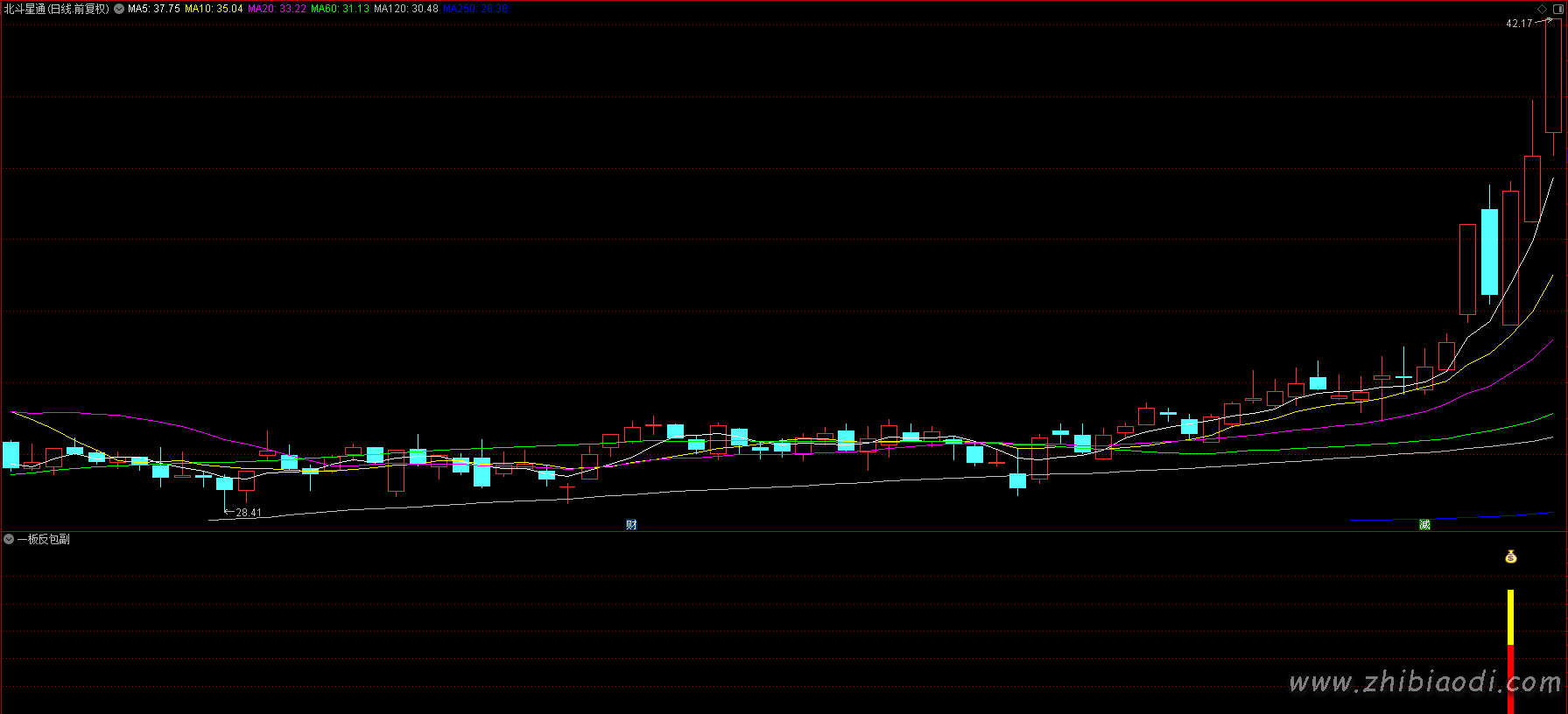
Task: Click the MA120: 30.48 label
Action: (x=405, y=9)
